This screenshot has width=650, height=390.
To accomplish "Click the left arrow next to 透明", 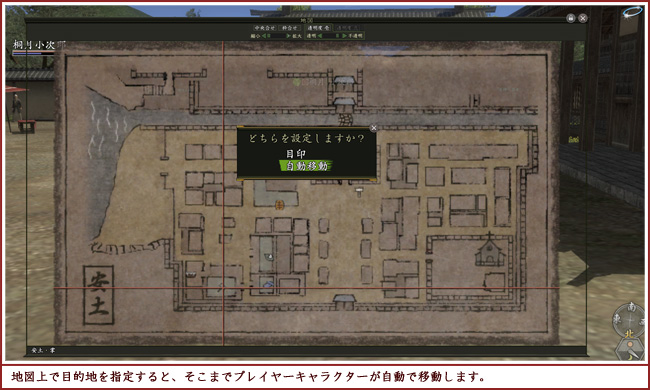I will pos(320,36).
